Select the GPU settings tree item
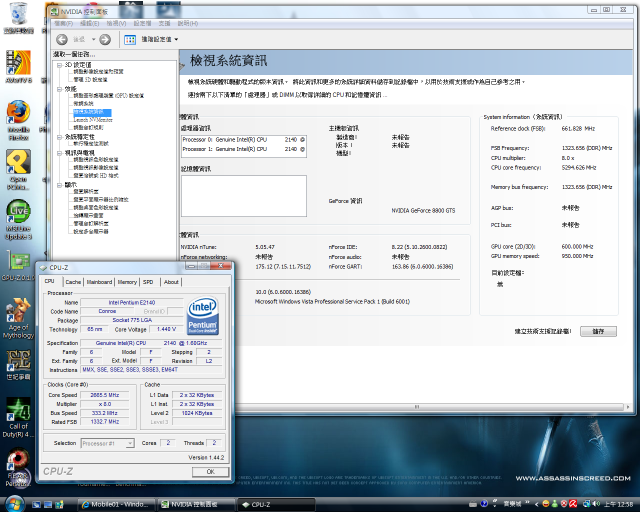 [x=109, y=96]
